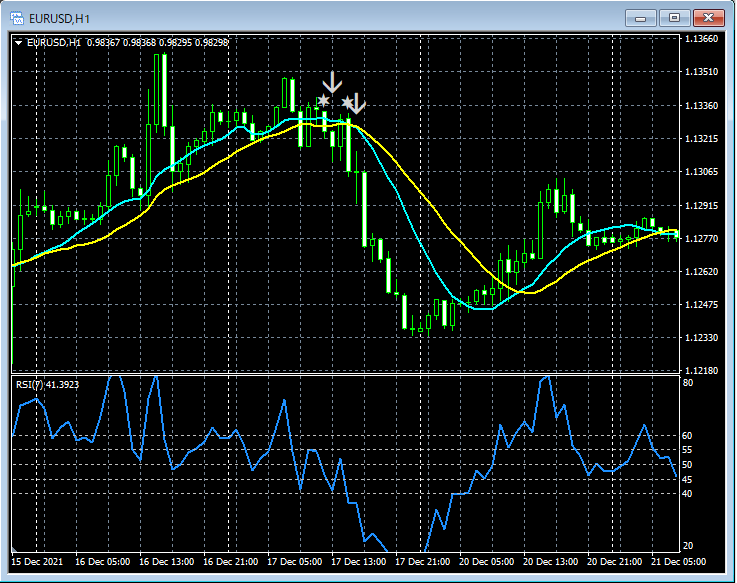The image size is (737, 583).
Task: Close the EURUSD,H1 chart window
Action: 708,18
